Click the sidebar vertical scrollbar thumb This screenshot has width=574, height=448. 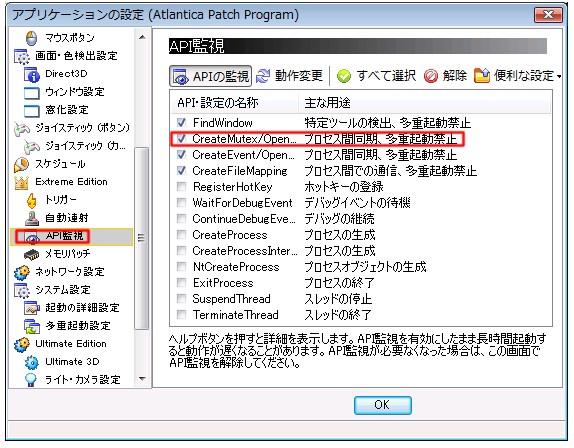pyautogui.click(x=142, y=238)
